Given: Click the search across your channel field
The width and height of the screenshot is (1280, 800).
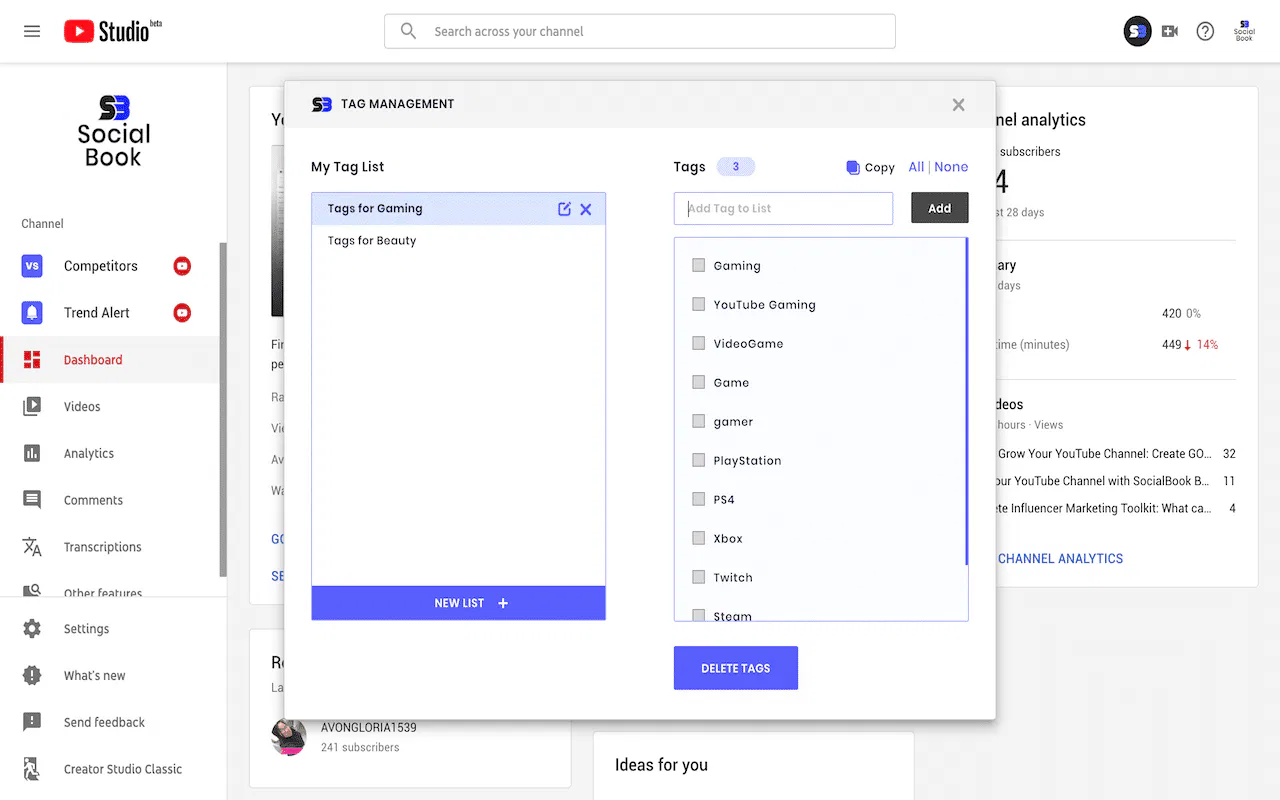Looking at the screenshot, I should [639, 31].
